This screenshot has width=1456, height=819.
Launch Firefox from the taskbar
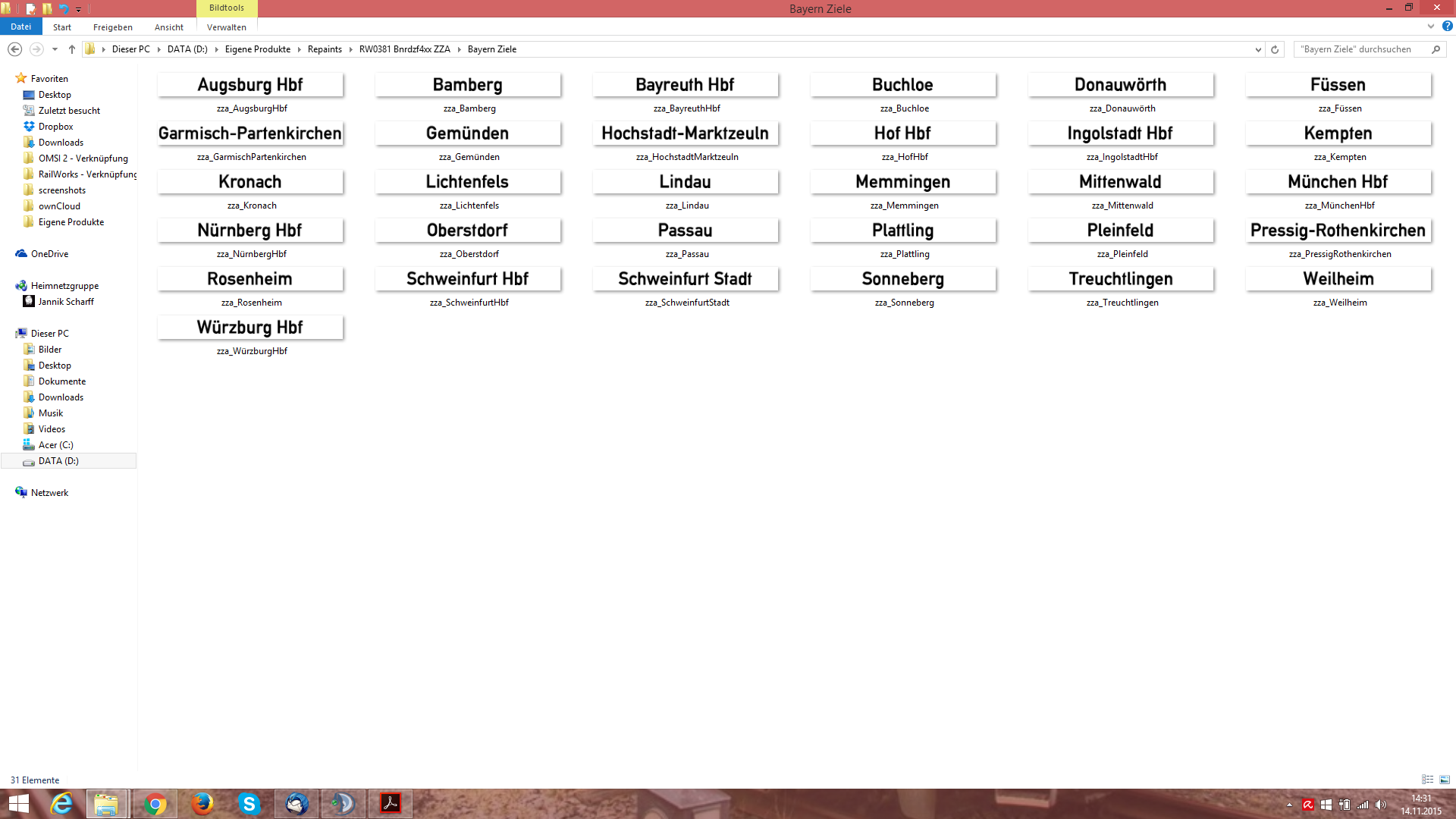(202, 804)
